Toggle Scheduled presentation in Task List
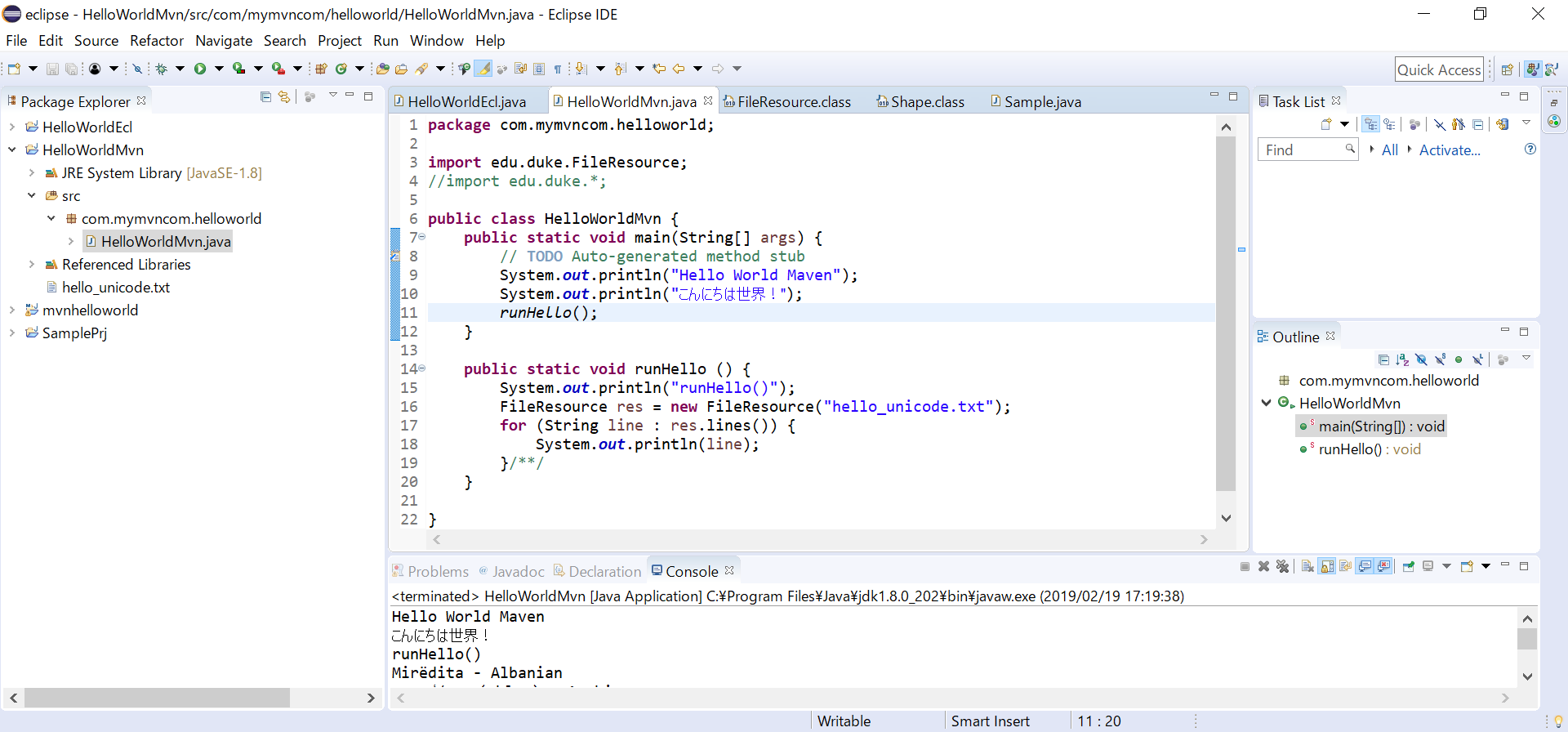The height and width of the screenshot is (732, 1568). coord(1389,124)
